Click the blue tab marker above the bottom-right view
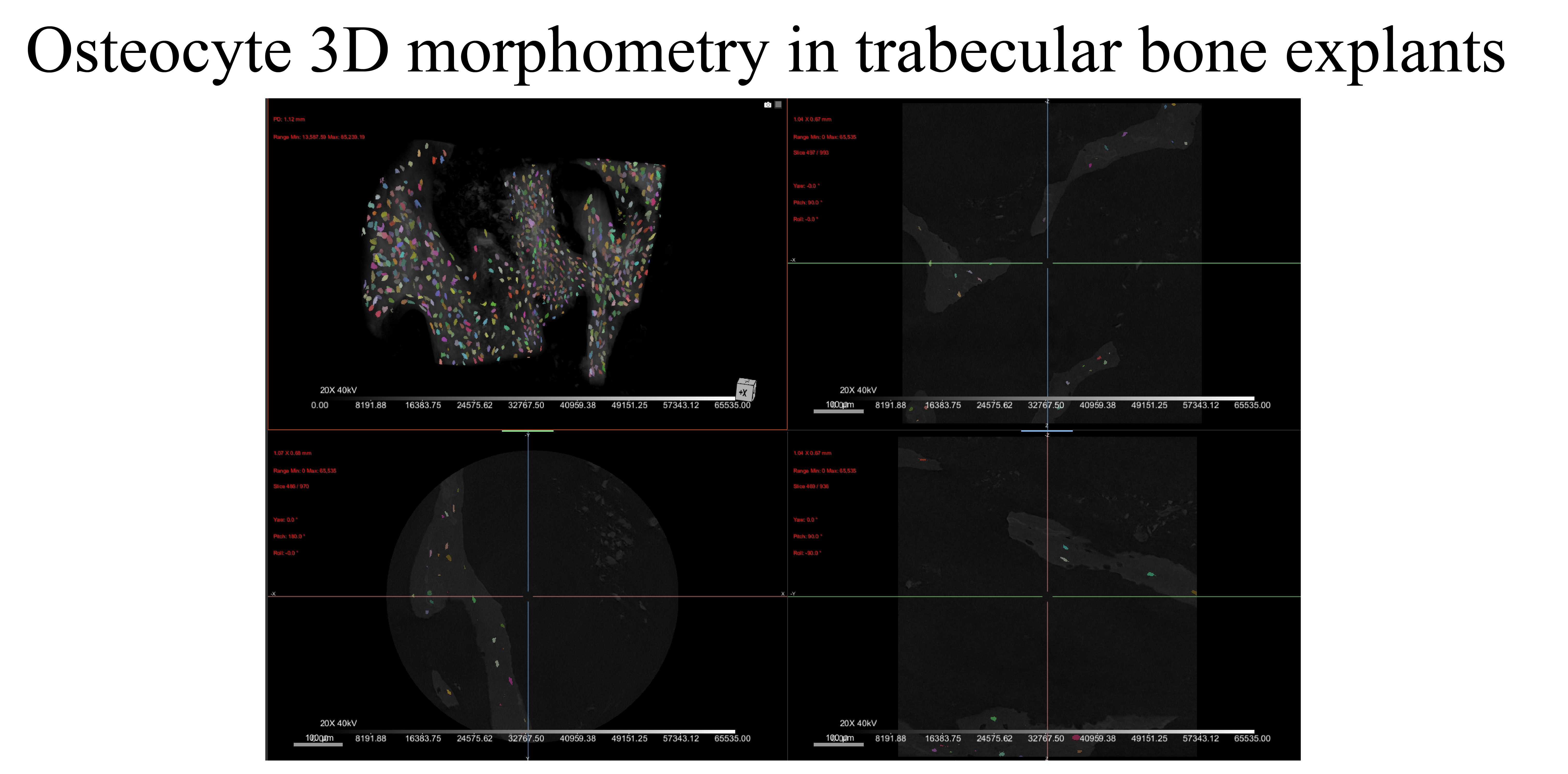 [1047, 431]
